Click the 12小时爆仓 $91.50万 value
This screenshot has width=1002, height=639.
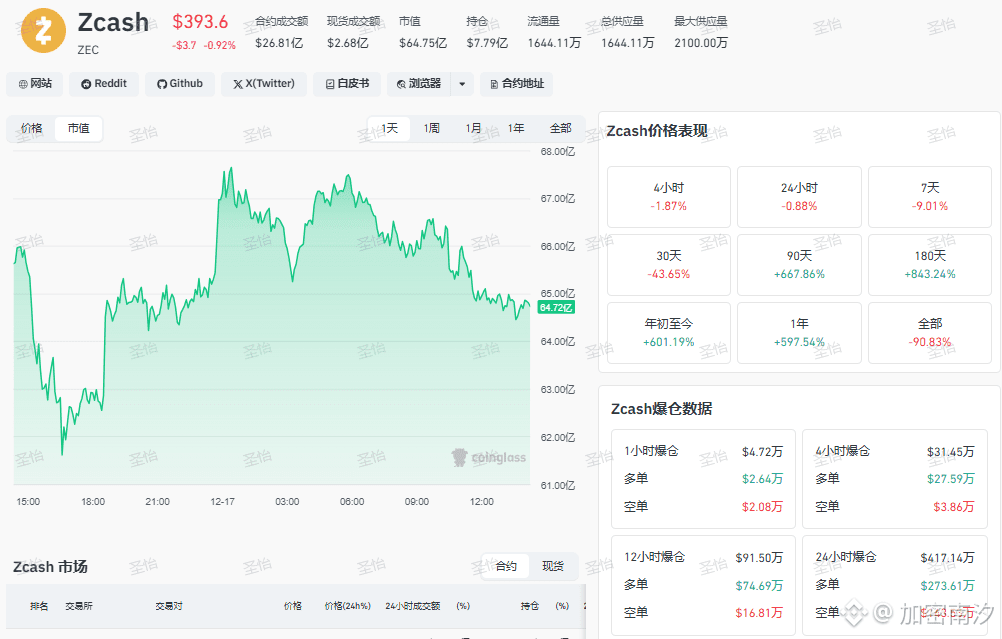[x=759, y=558]
